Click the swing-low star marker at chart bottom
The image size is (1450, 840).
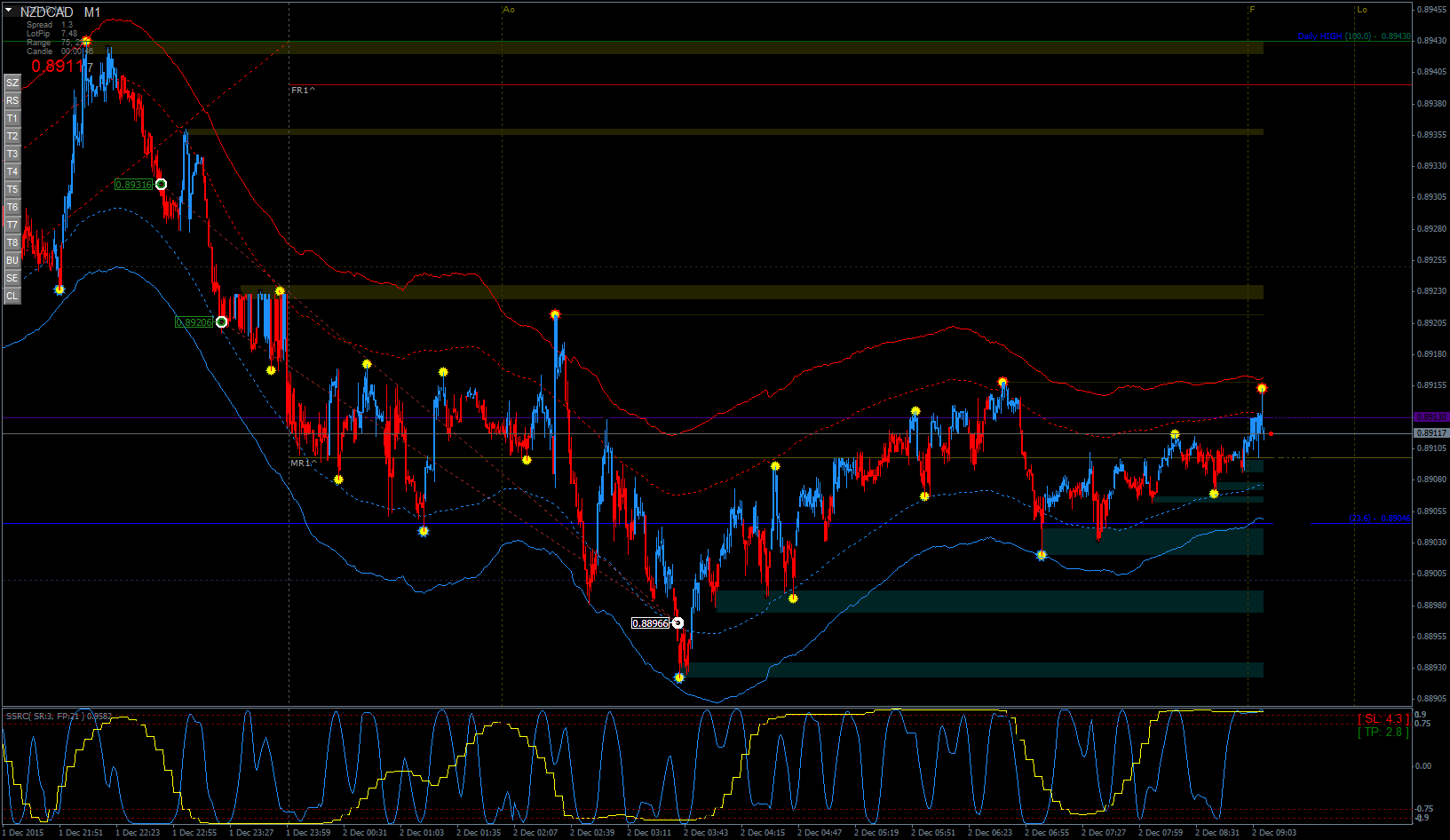tap(679, 678)
